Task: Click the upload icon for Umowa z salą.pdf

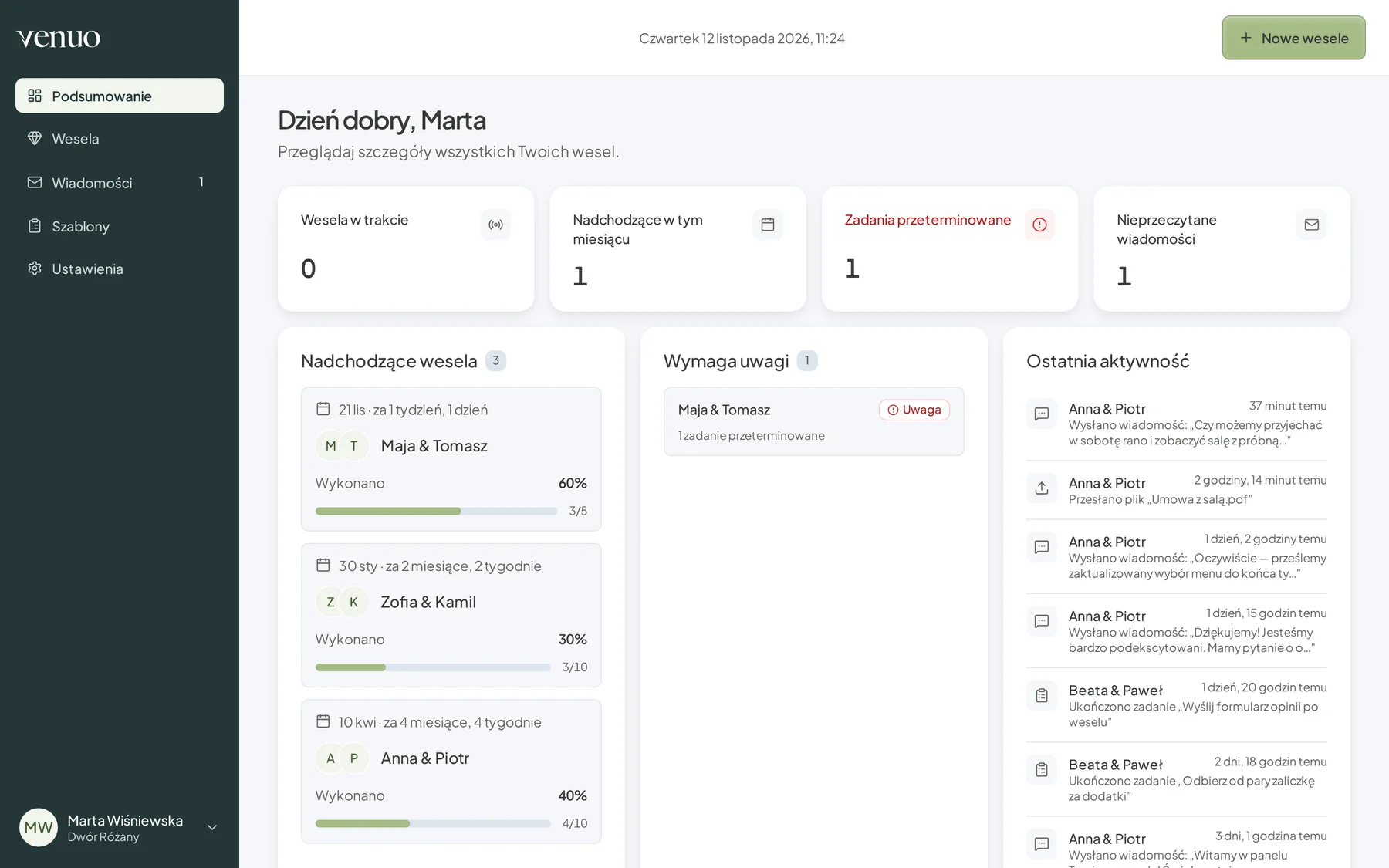Action: coord(1042,488)
